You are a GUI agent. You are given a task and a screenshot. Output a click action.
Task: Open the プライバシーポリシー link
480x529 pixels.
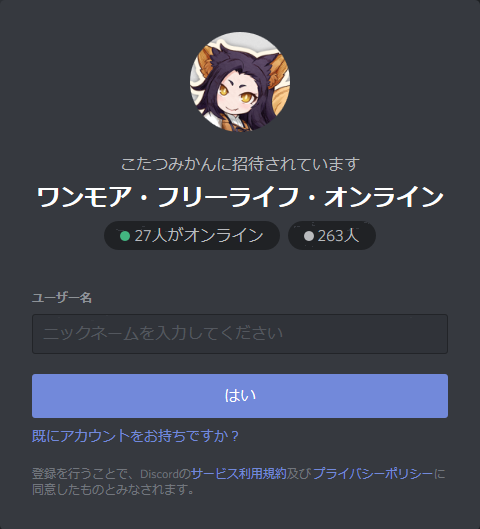tap(373, 474)
